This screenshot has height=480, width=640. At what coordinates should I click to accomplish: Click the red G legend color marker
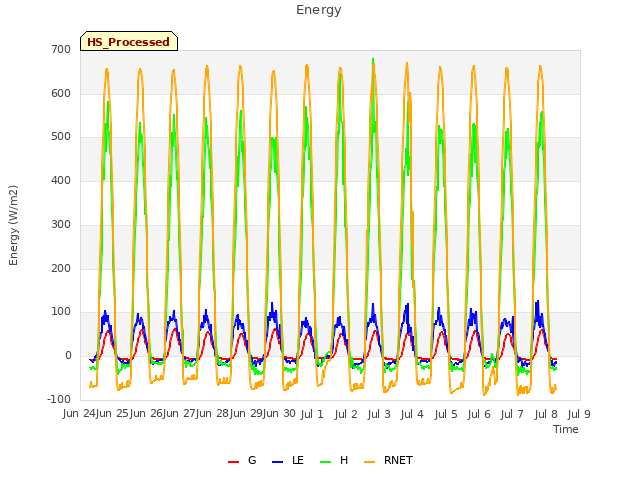(233, 462)
